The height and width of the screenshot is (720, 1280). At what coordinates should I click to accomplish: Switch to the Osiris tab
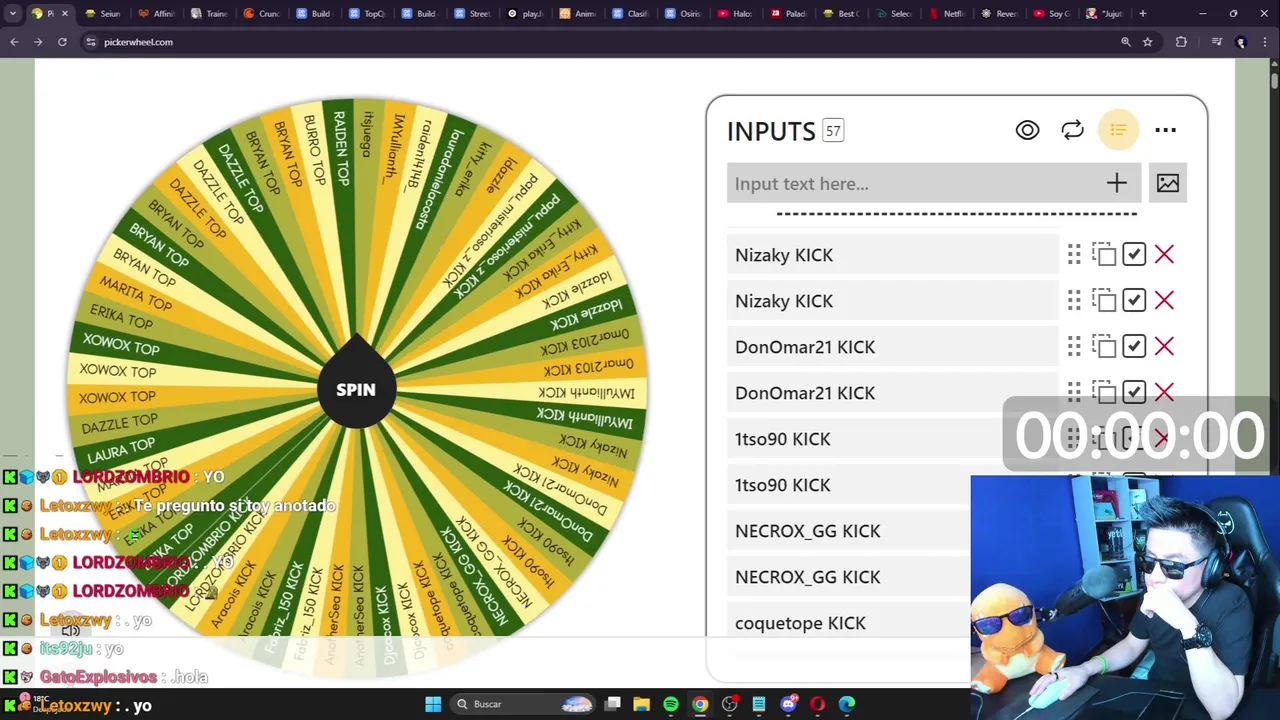683,14
